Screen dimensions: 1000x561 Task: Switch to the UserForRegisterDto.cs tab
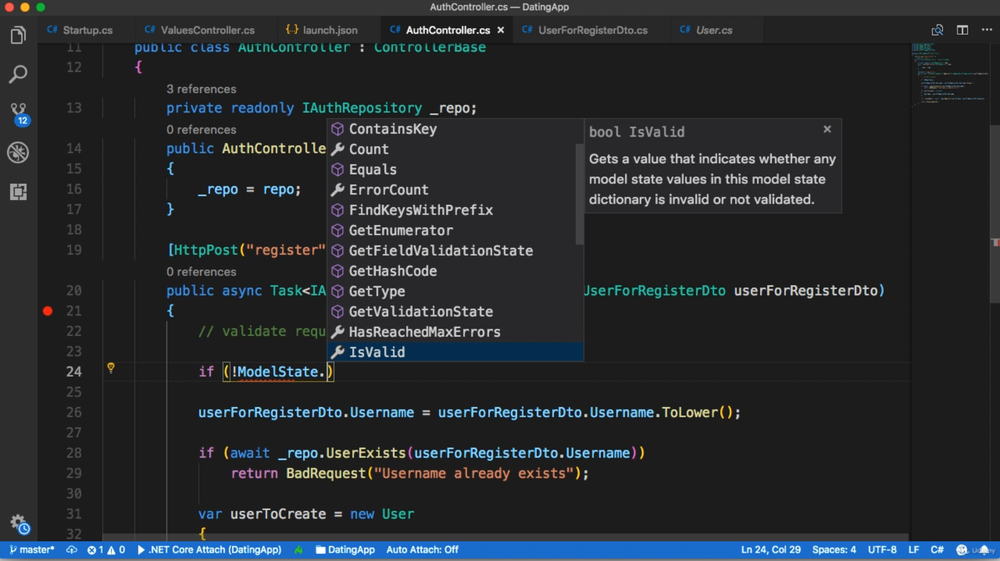point(591,30)
